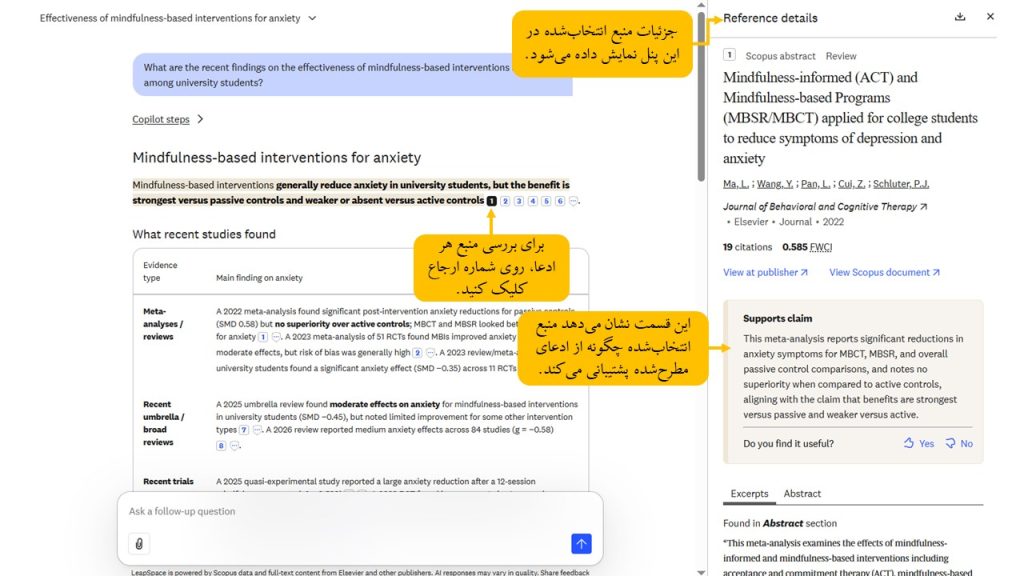Switch to the Excerpts tab
Screen dimensions: 1024x576
point(749,494)
